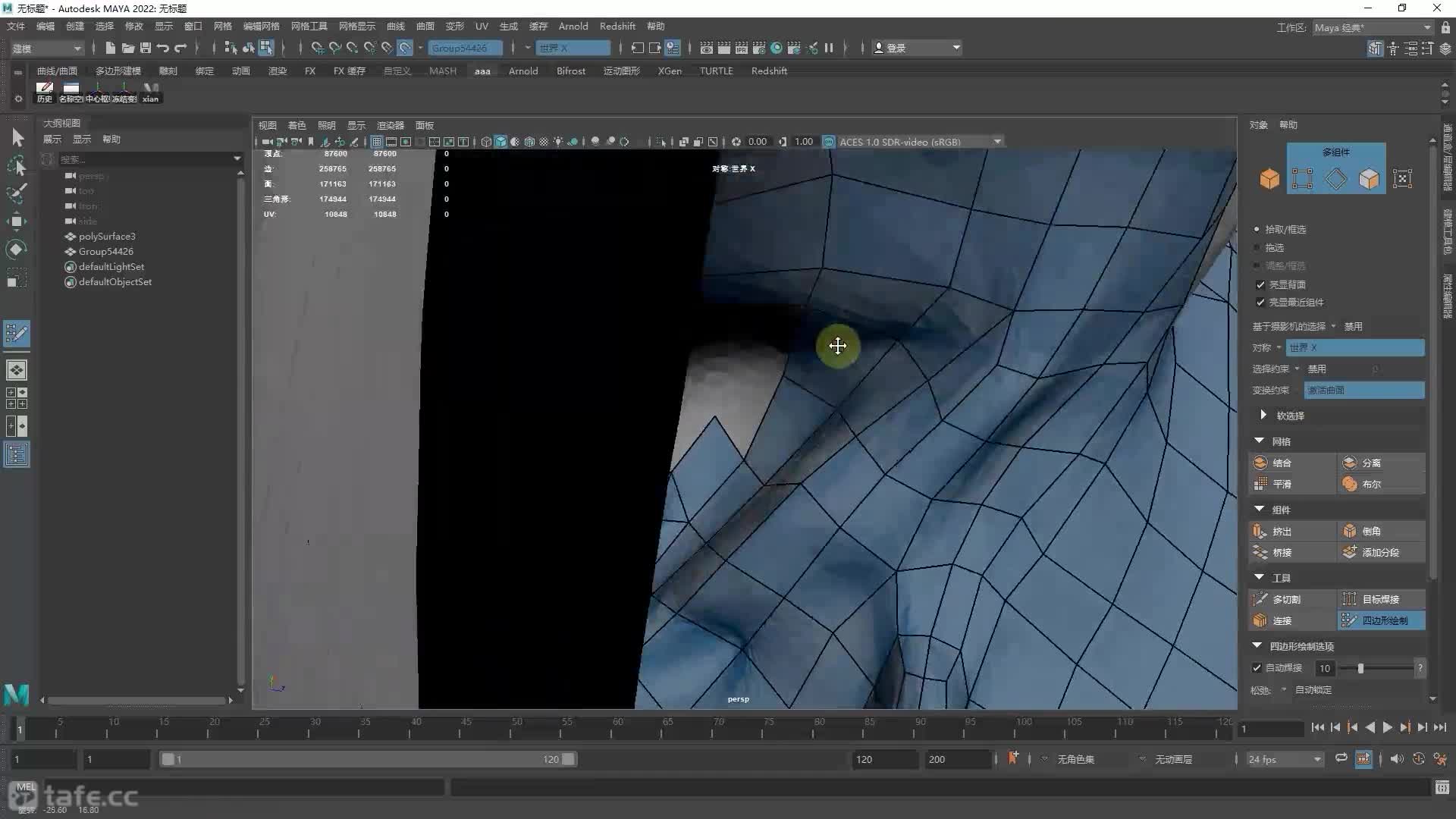Image resolution: width=1456 pixels, height=819 pixels.
Task: Select vertex component mode icon
Action: click(1303, 179)
